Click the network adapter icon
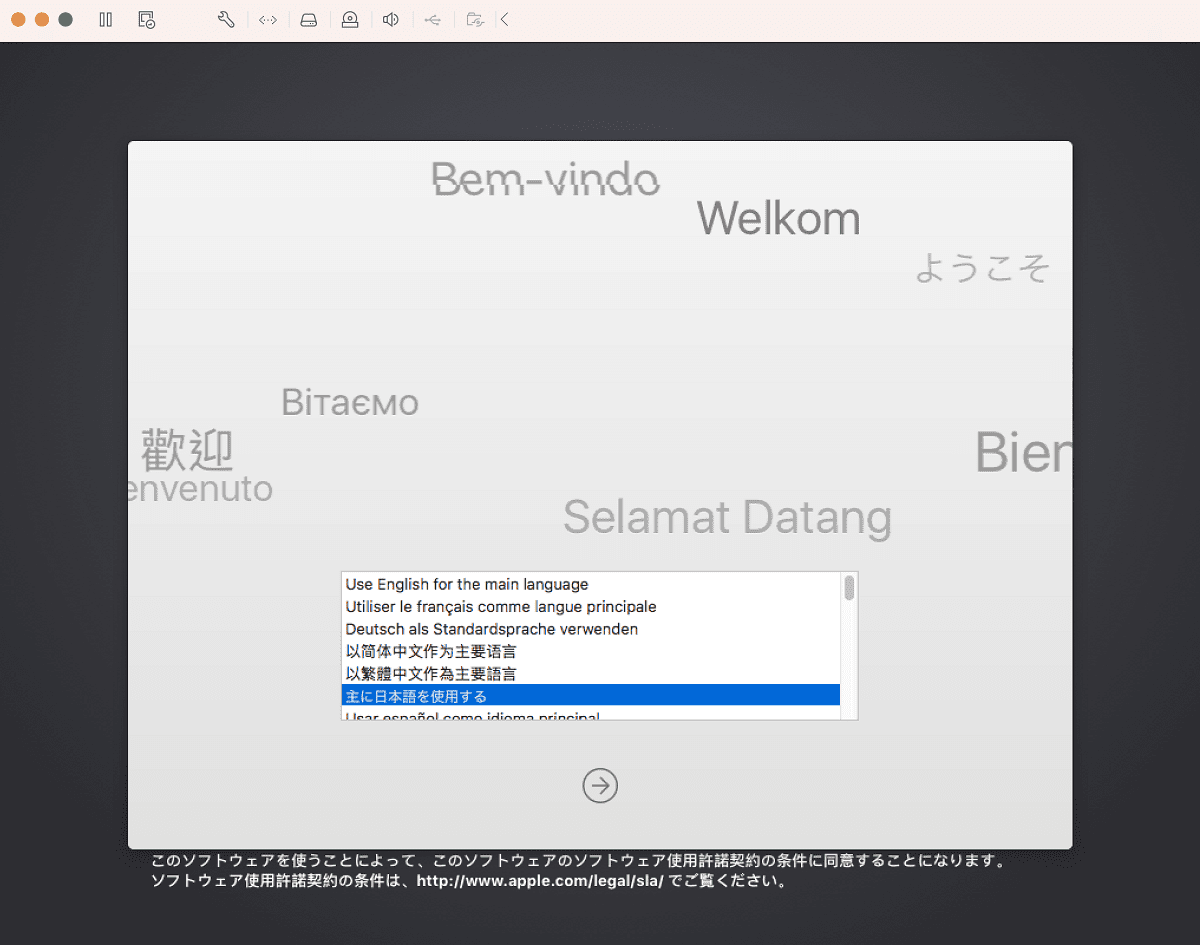1200x945 pixels. [x=268, y=19]
